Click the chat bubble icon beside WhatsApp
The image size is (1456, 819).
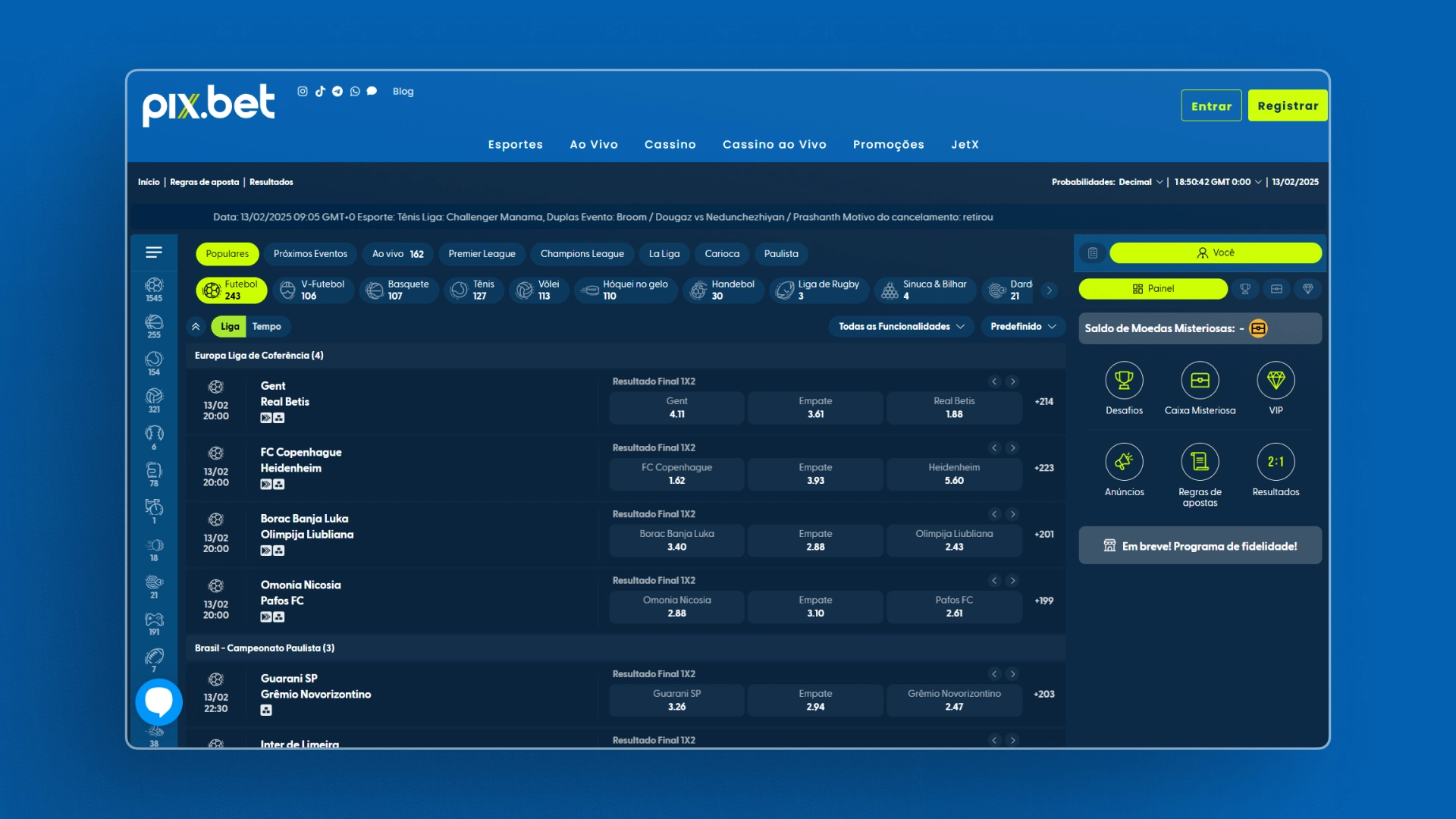coord(372,91)
